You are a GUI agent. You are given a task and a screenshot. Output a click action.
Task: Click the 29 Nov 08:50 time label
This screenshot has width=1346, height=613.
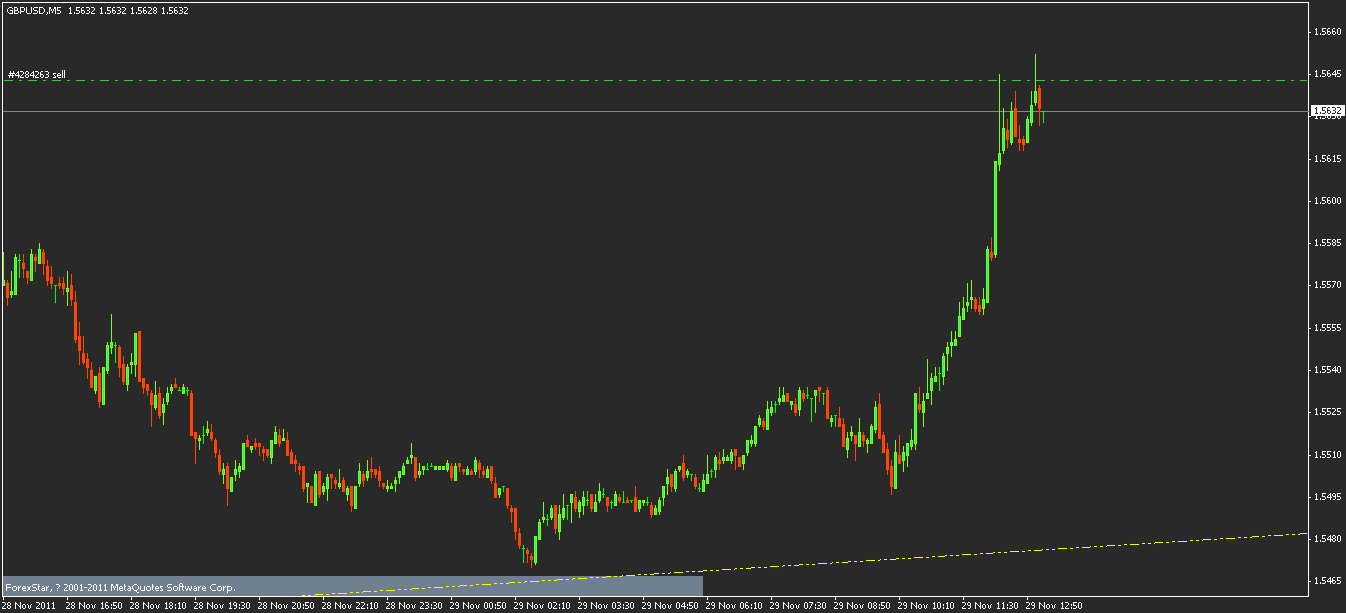point(862,605)
